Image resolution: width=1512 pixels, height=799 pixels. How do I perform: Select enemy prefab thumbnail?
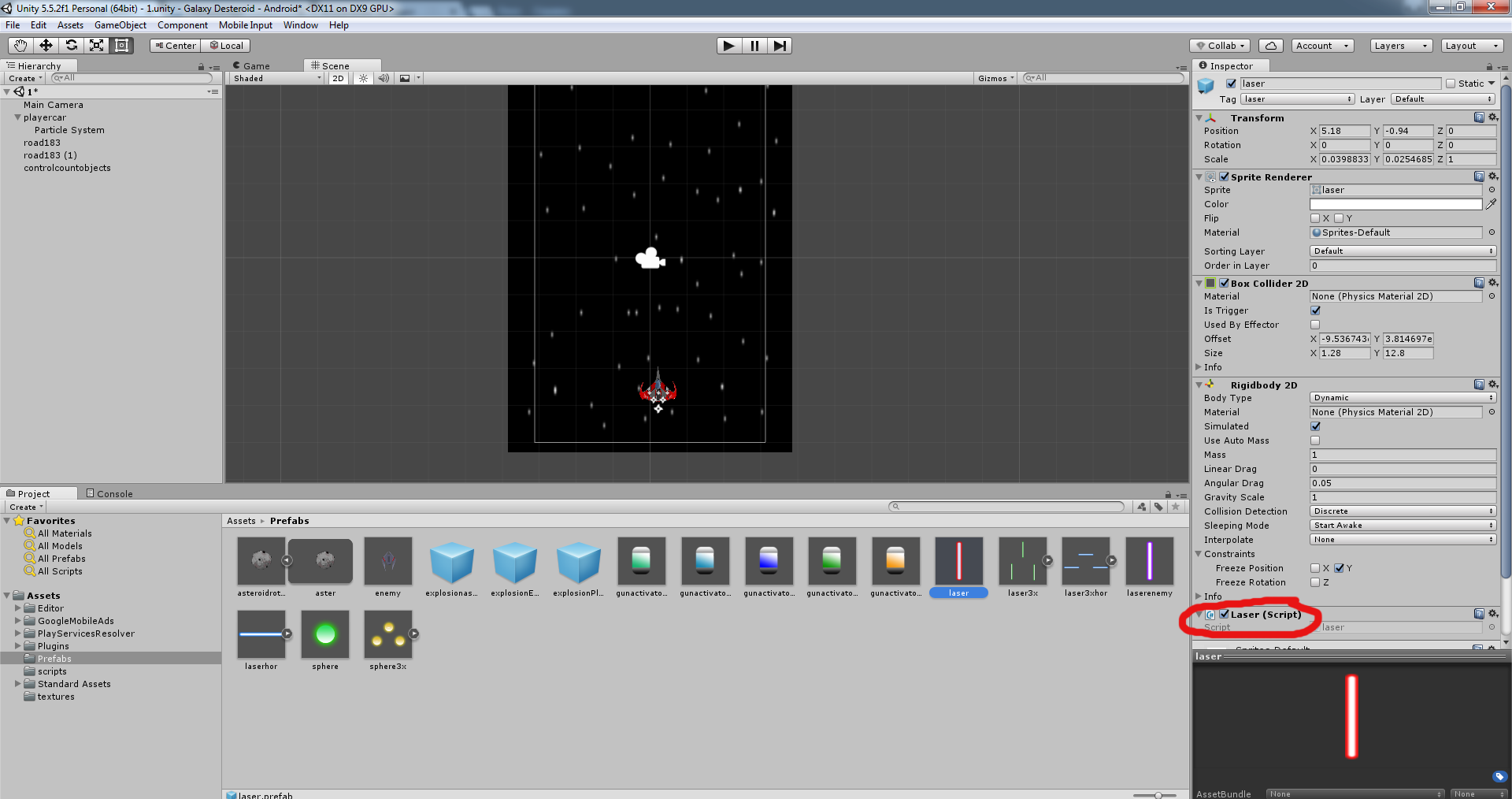coord(388,561)
